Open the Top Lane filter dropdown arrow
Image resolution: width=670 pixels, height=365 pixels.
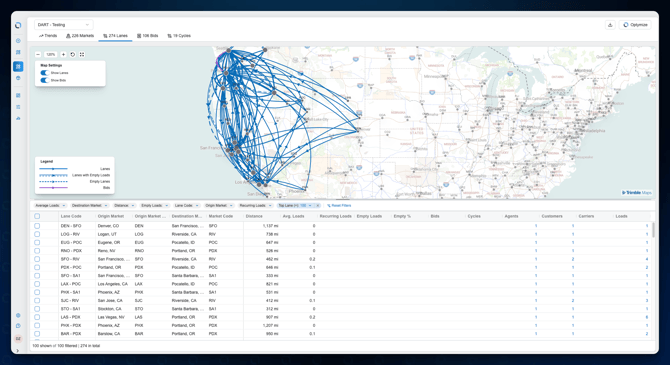pos(310,206)
